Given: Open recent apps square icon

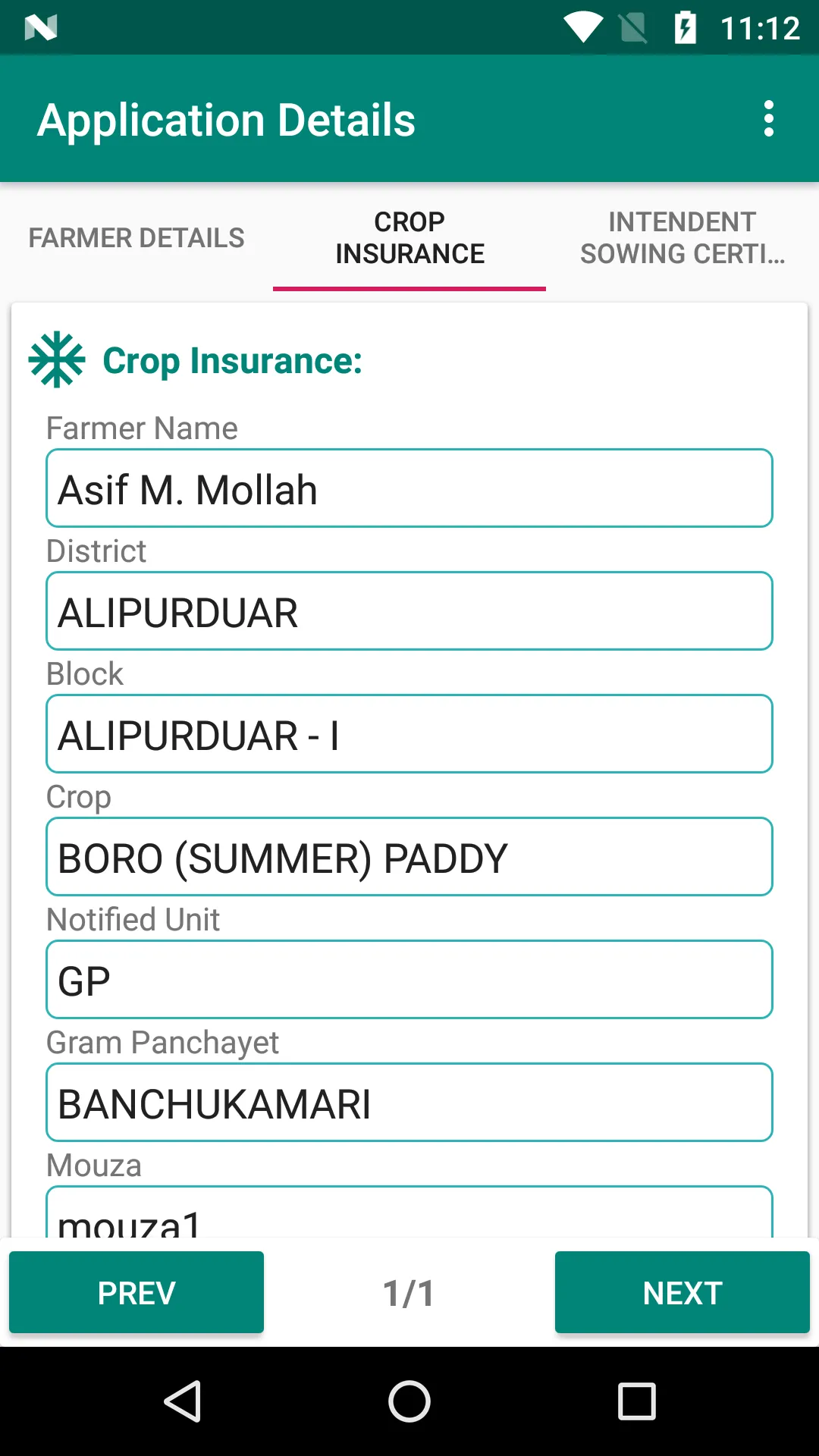Looking at the screenshot, I should coord(636,1401).
